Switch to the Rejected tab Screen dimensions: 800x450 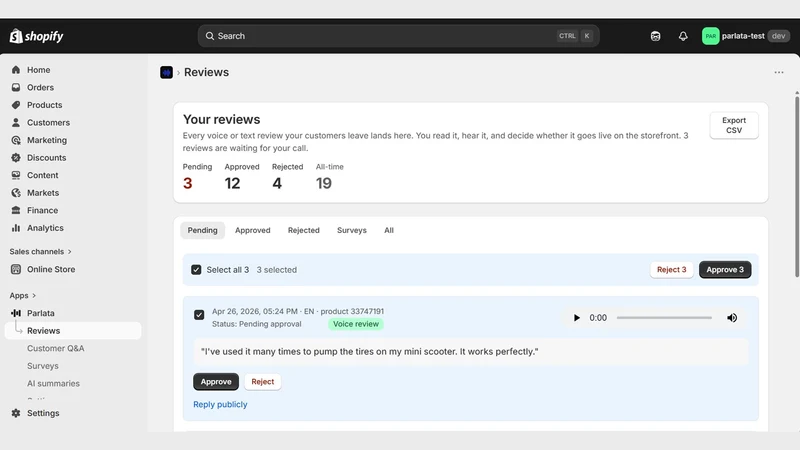pyautogui.click(x=304, y=230)
